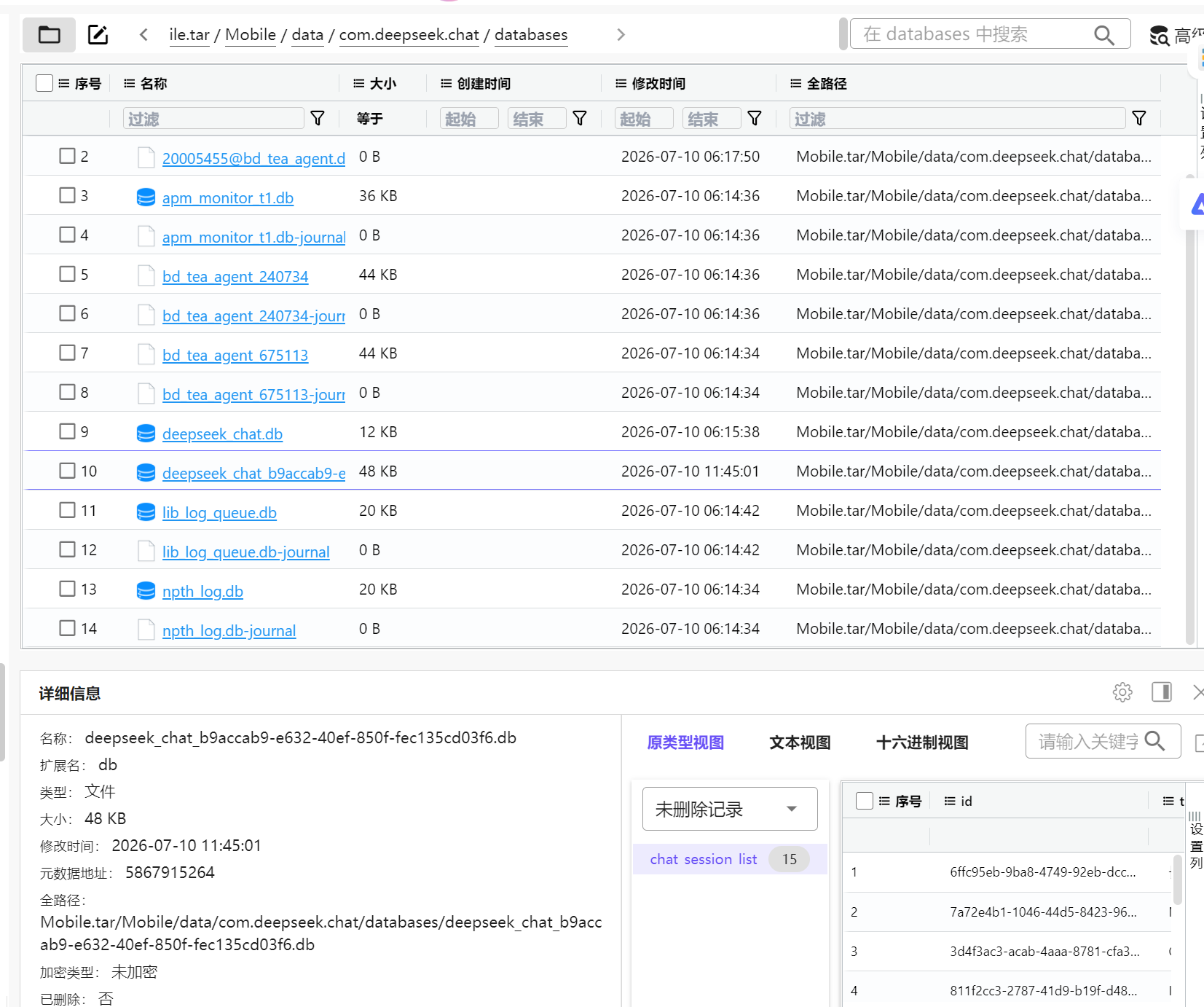Toggle select-all checkbox in record table header
Screen dimensions: 1204x1007
[x=865, y=801]
